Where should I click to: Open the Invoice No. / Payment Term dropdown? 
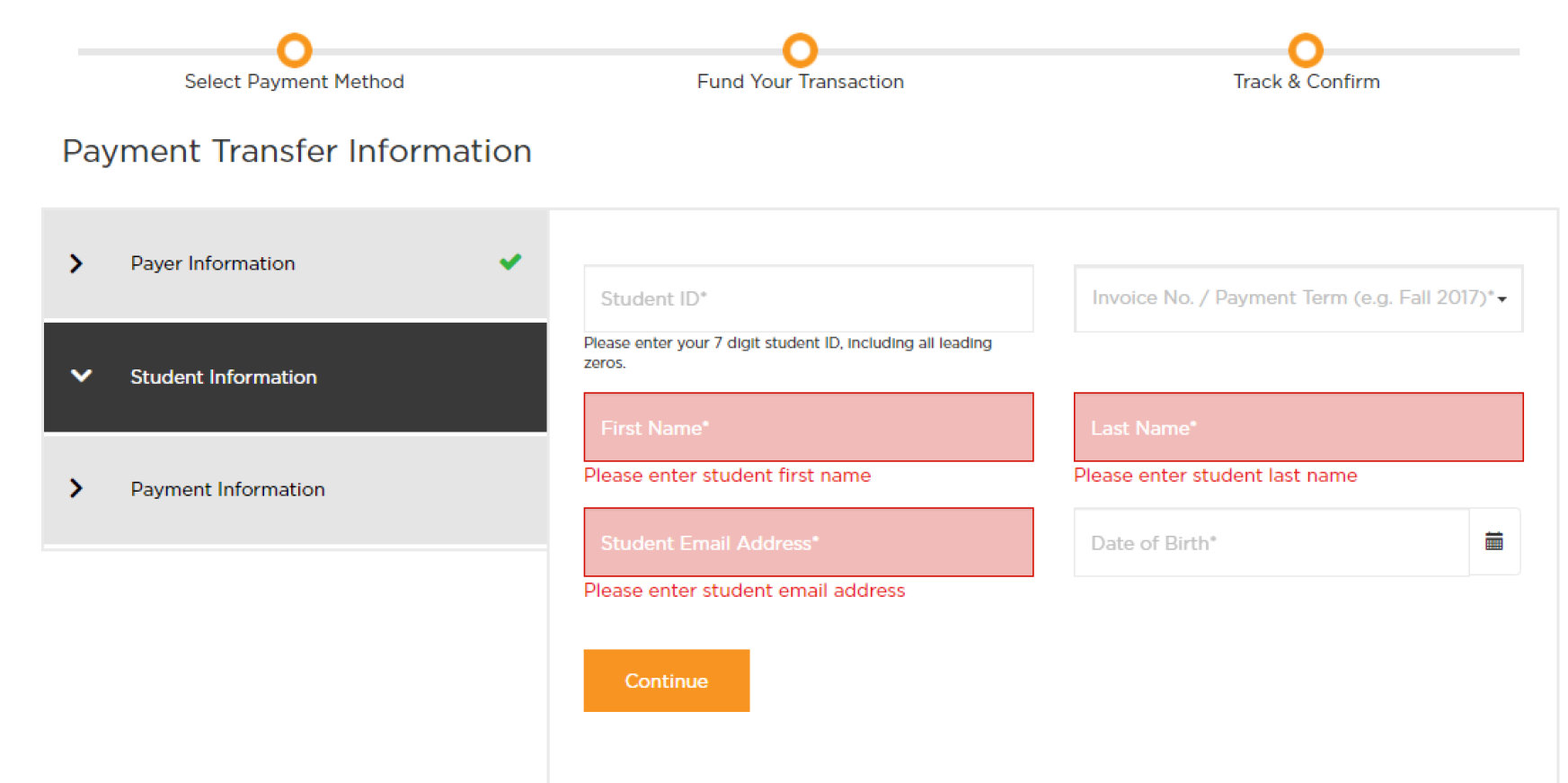(x=1502, y=298)
